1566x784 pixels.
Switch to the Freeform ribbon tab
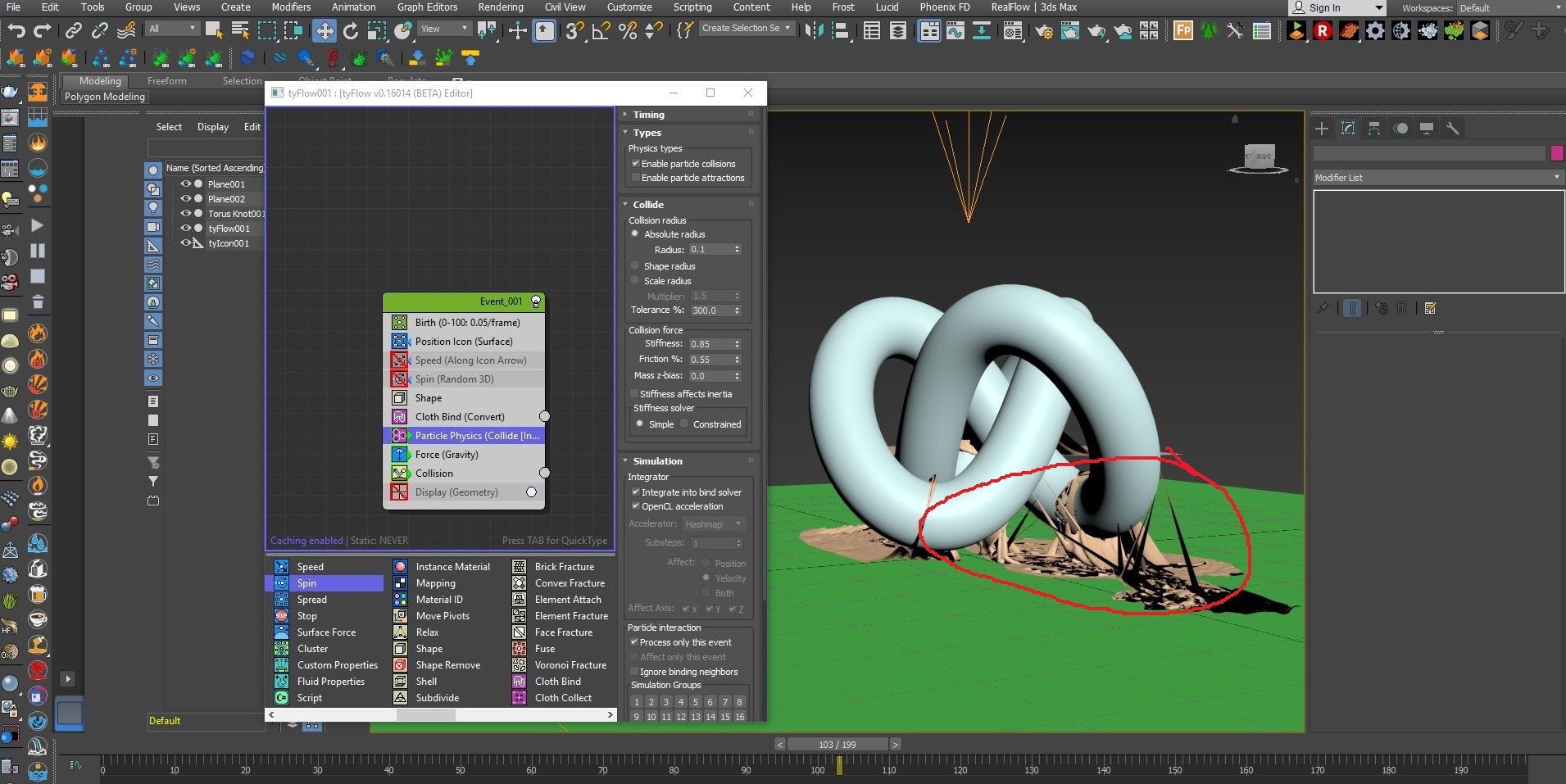tap(167, 81)
